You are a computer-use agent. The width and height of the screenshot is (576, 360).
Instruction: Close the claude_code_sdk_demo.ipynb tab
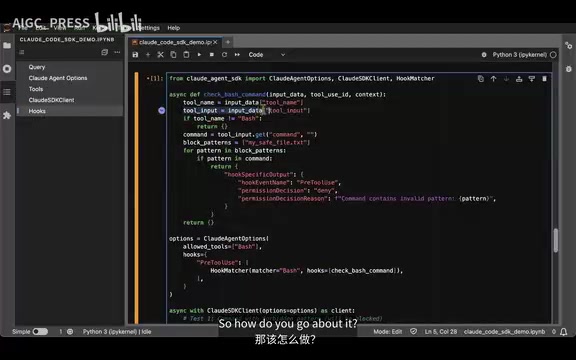pos(215,42)
